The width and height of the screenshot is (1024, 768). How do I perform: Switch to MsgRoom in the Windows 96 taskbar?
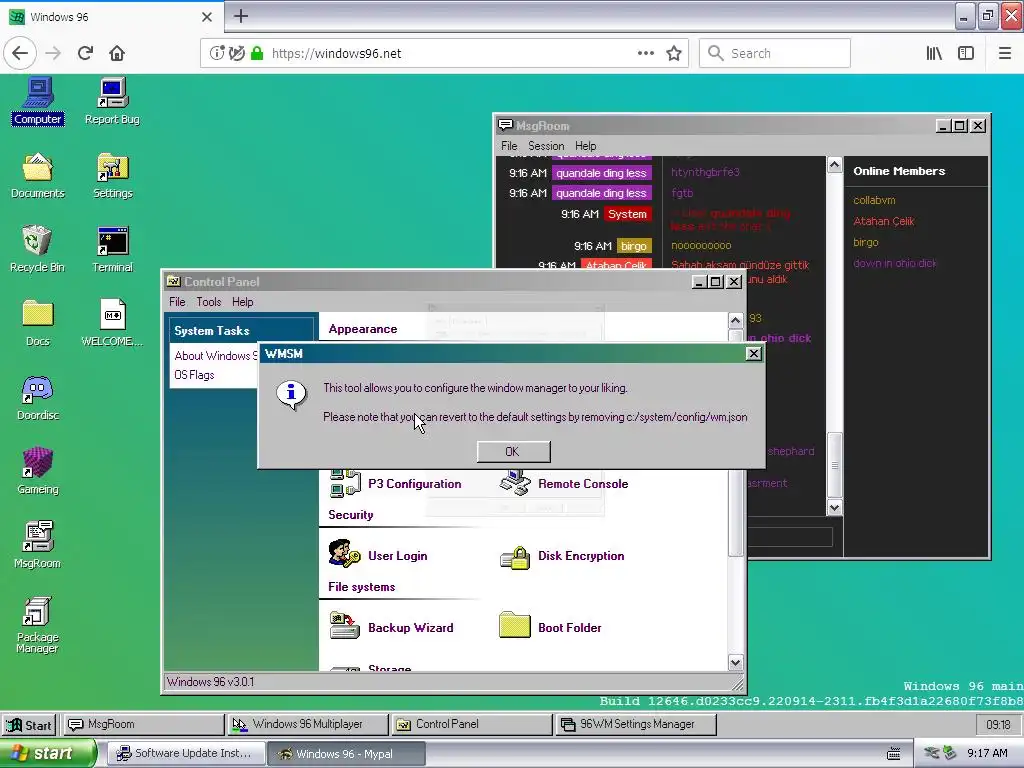pyautogui.click(x=144, y=724)
